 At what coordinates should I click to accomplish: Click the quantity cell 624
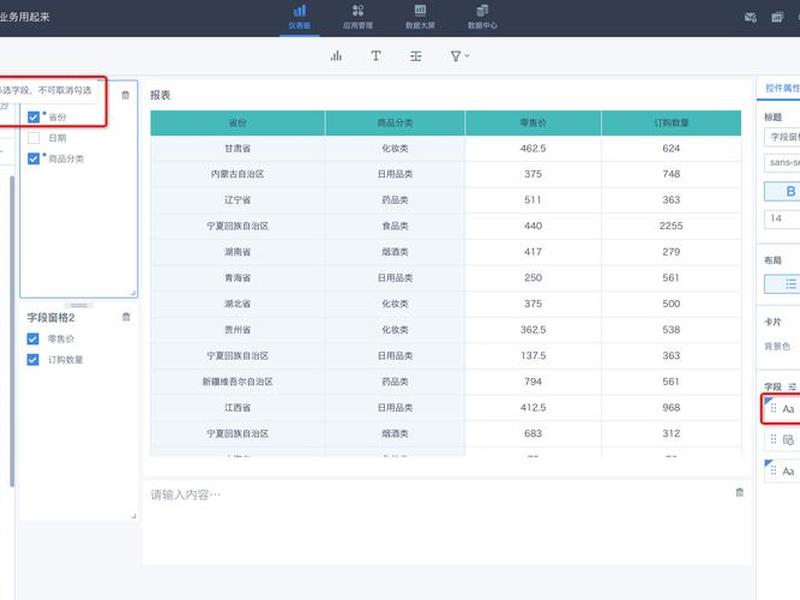(x=671, y=148)
